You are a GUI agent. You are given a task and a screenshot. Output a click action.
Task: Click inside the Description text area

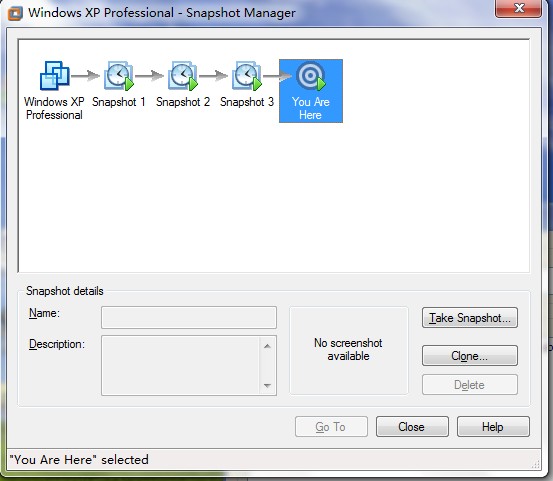(x=180, y=365)
